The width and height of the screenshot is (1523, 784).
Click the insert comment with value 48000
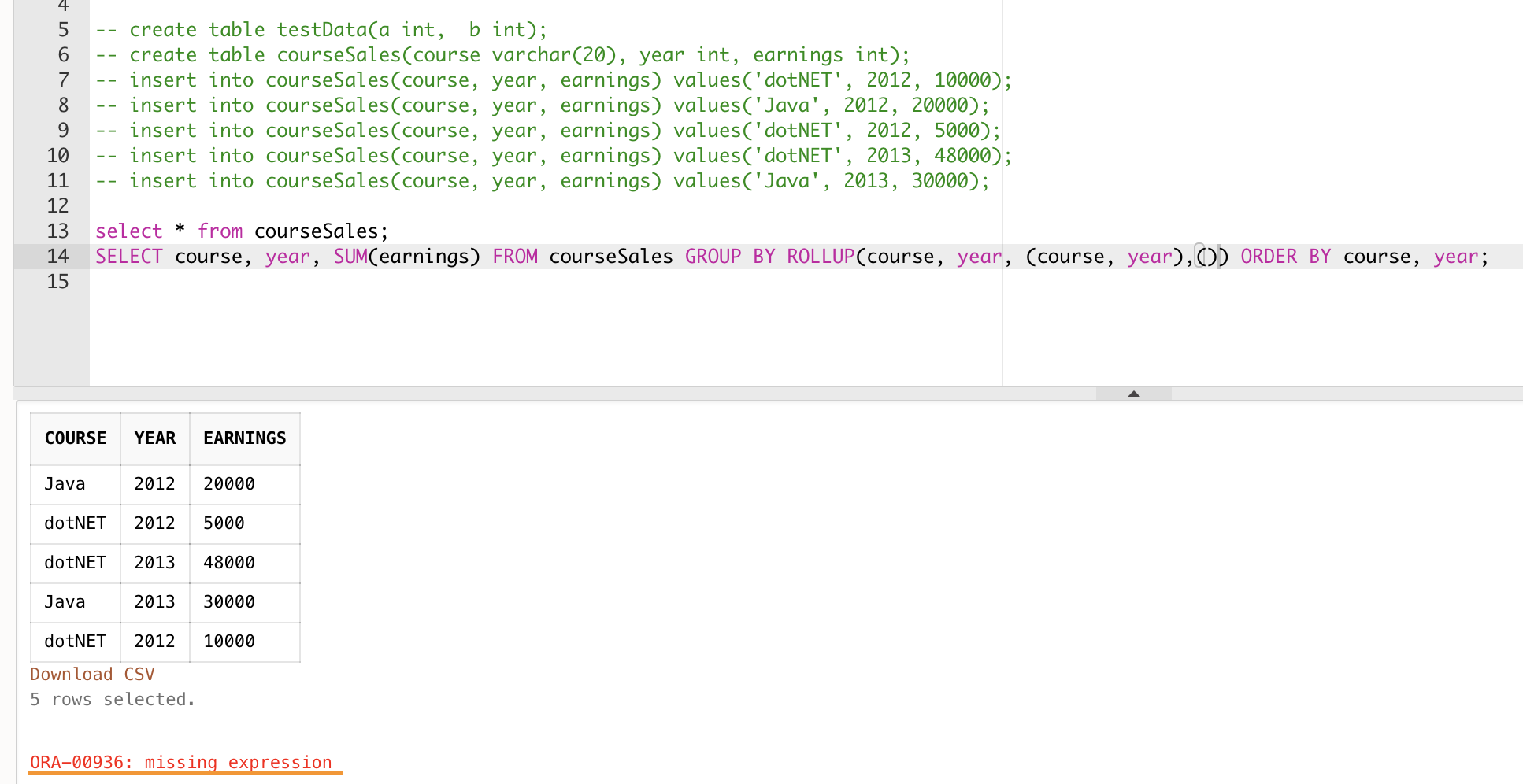tap(554, 156)
